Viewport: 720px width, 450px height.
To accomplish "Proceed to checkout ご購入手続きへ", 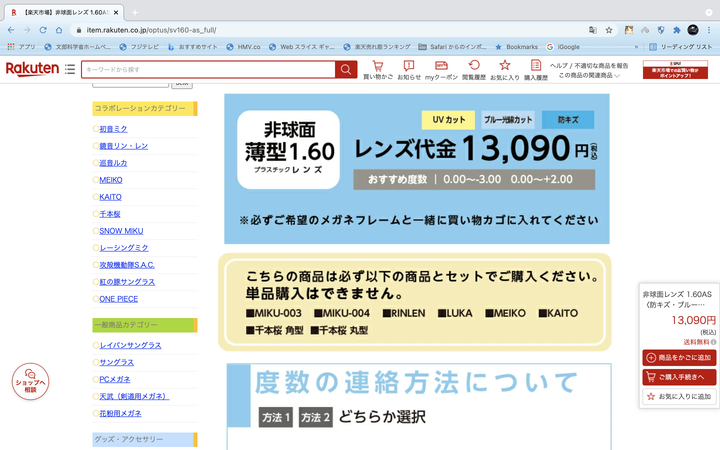I will pyautogui.click(x=679, y=377).
